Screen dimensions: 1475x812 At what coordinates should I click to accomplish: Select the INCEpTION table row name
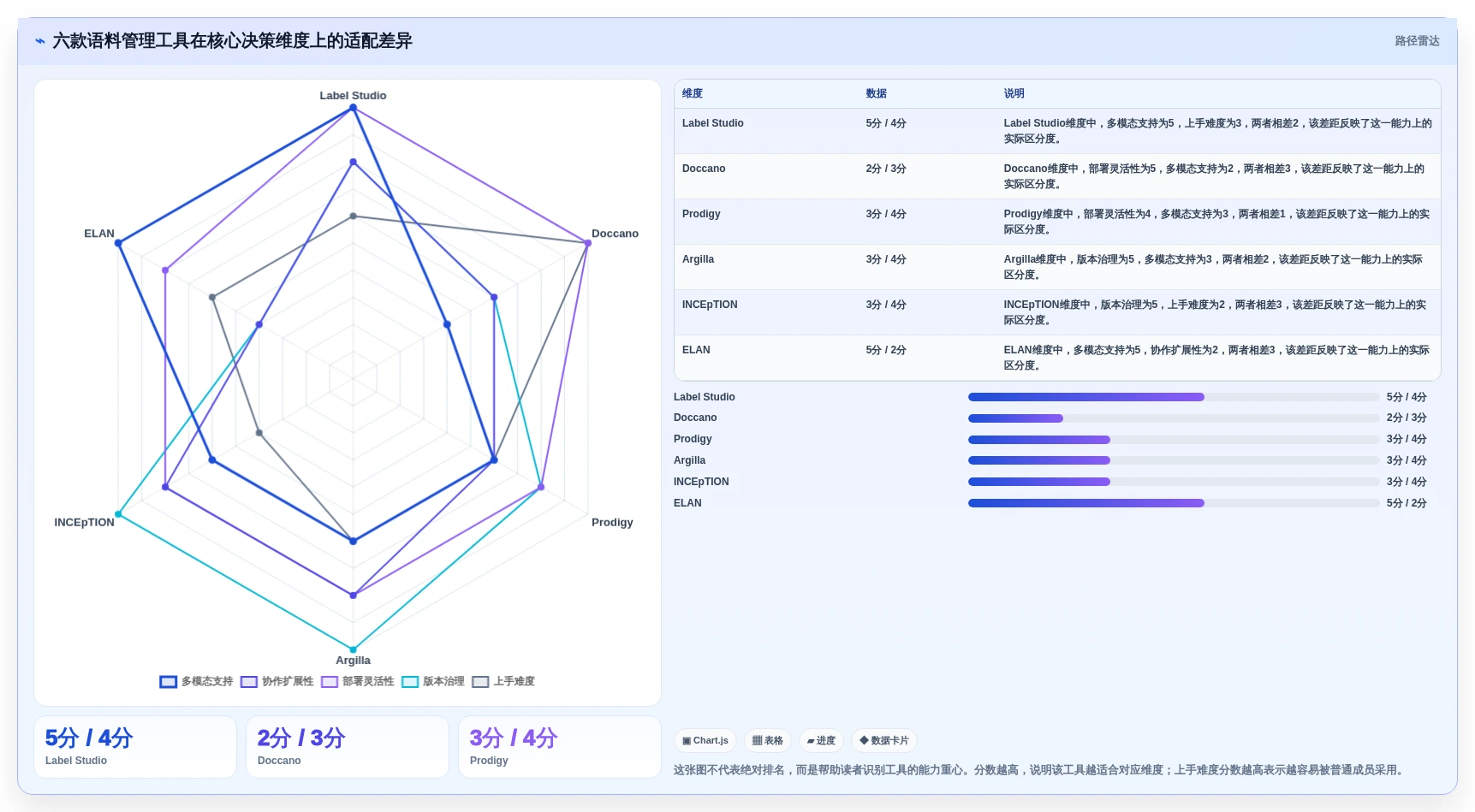point(710,305)
